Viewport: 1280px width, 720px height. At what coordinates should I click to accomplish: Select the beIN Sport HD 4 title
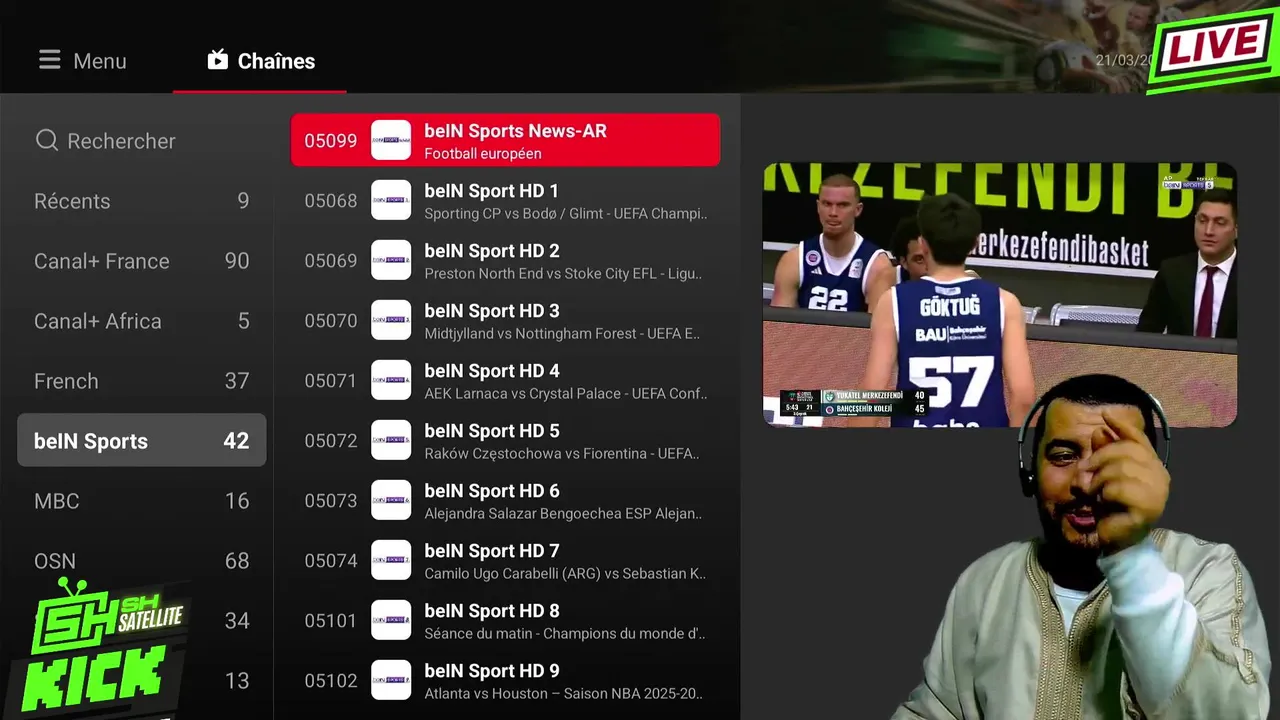(x=491, y=371)
